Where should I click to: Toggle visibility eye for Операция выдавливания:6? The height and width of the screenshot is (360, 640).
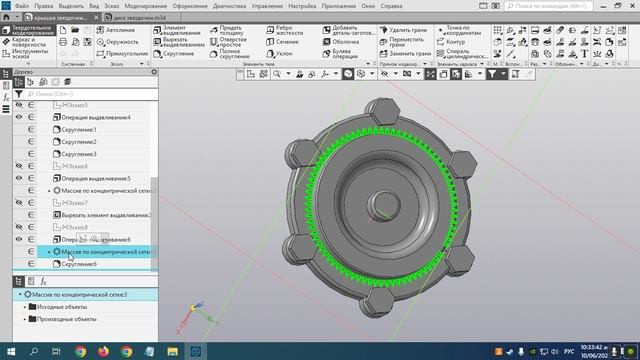19,239
